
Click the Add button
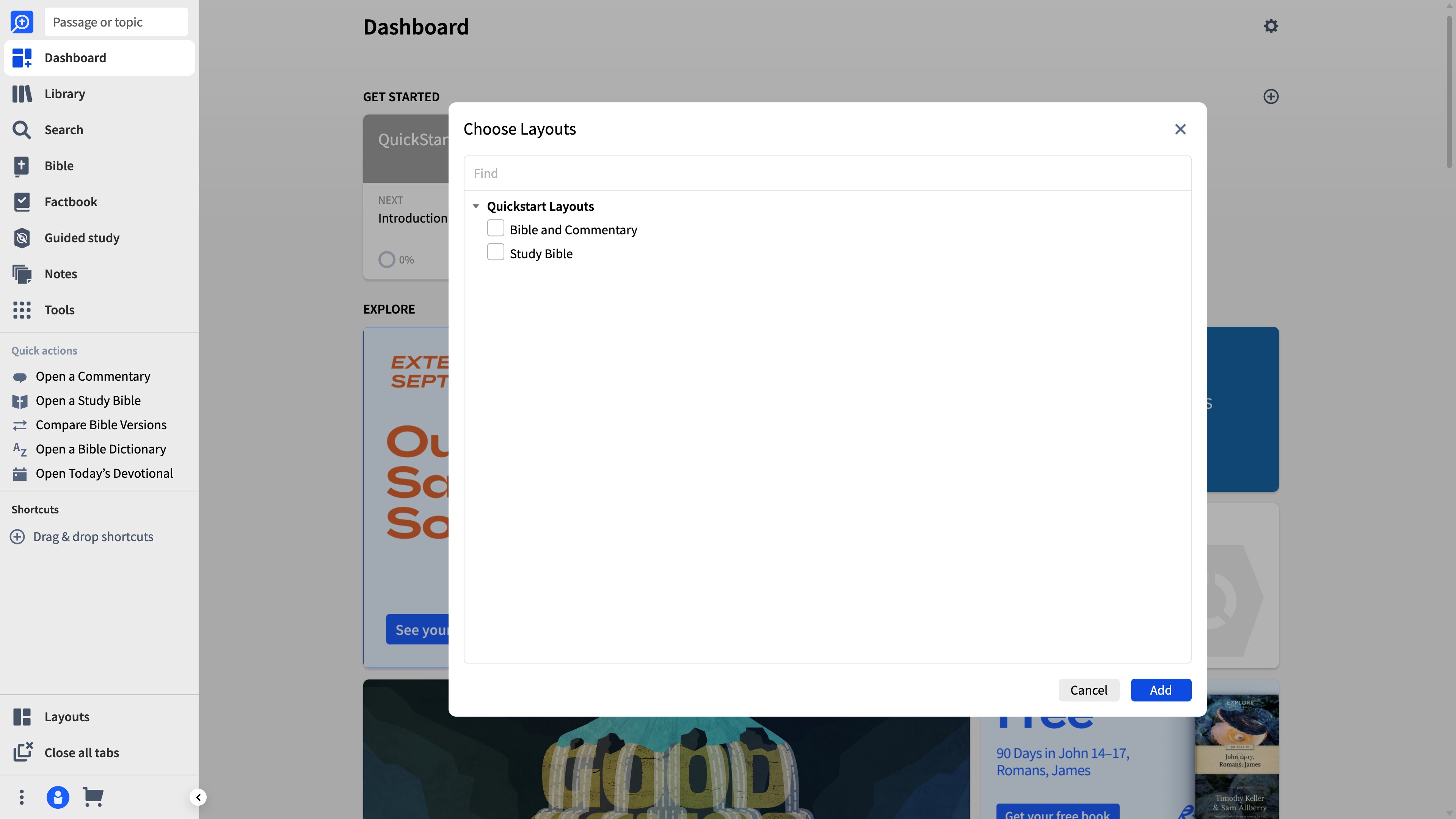1161,690
